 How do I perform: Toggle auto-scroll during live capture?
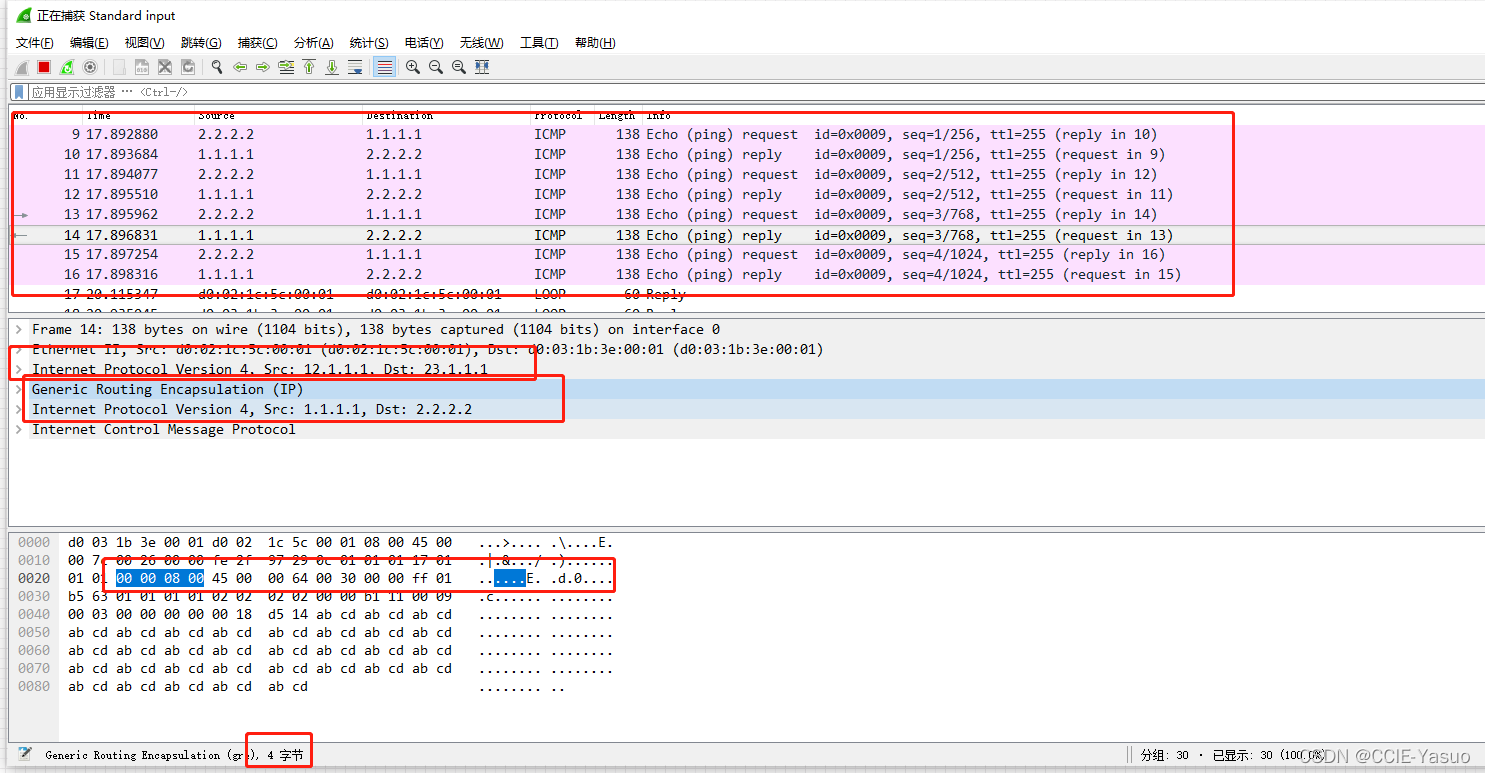355,67
